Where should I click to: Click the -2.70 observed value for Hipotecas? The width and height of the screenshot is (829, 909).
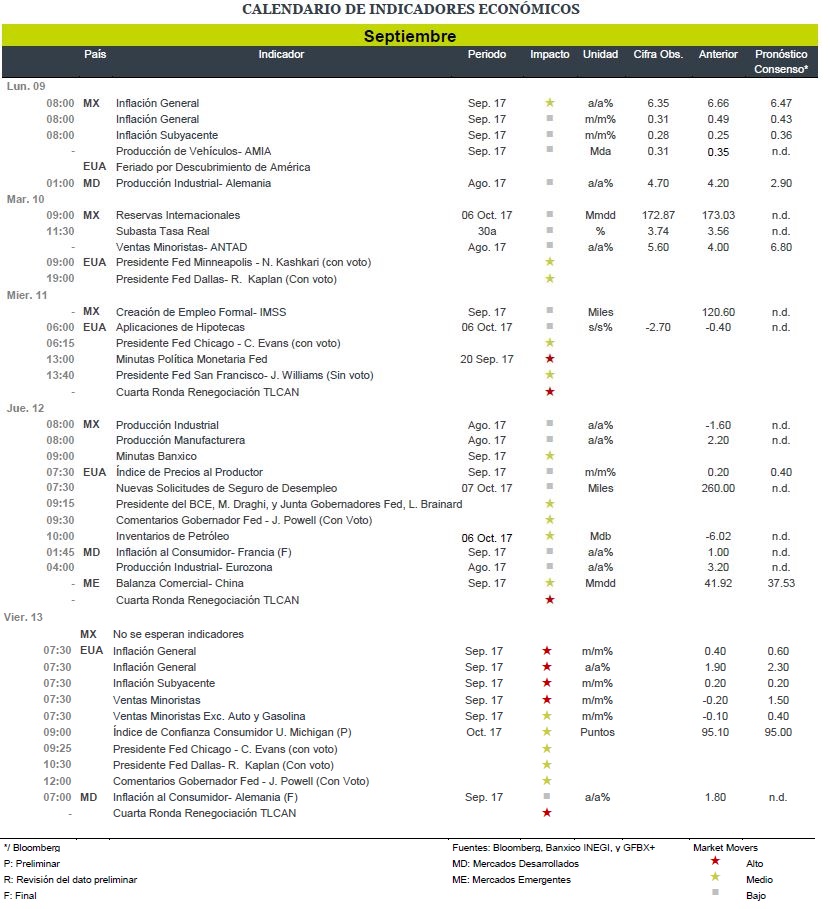[x=658, y=327]
